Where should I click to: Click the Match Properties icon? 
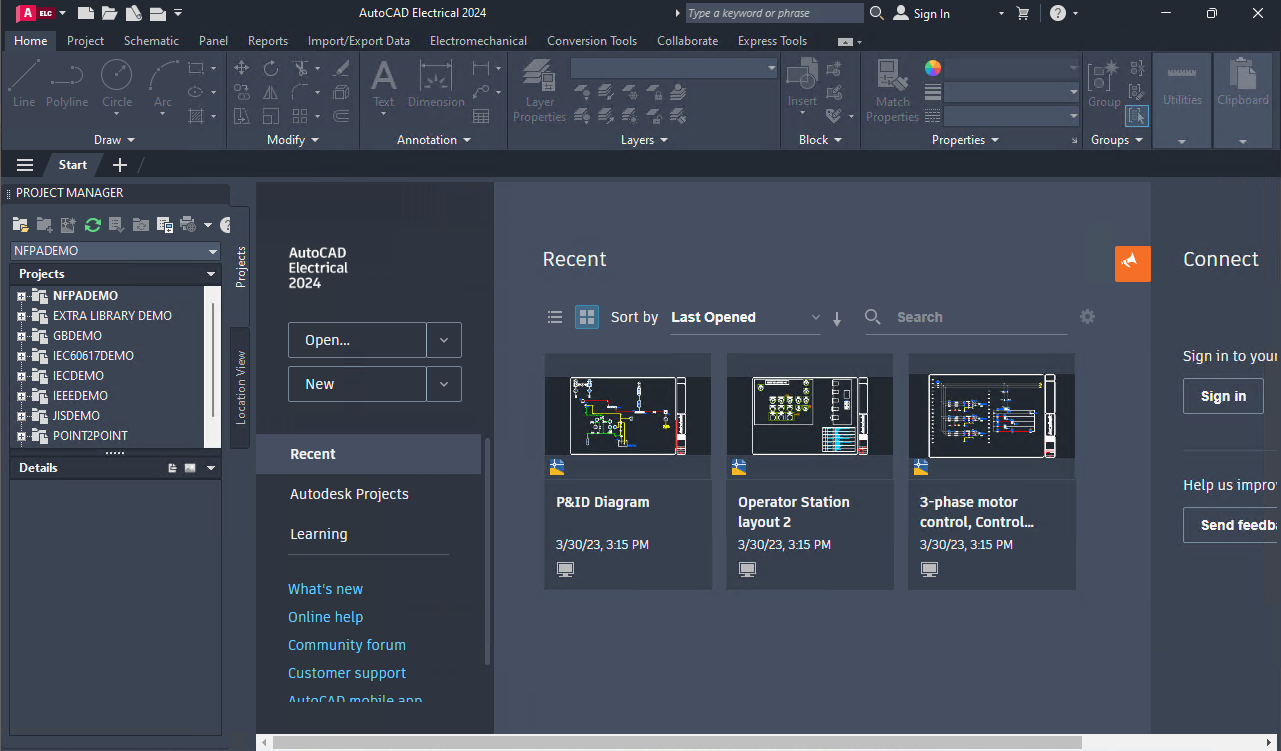pyautogui.click(x=892, y=90)
